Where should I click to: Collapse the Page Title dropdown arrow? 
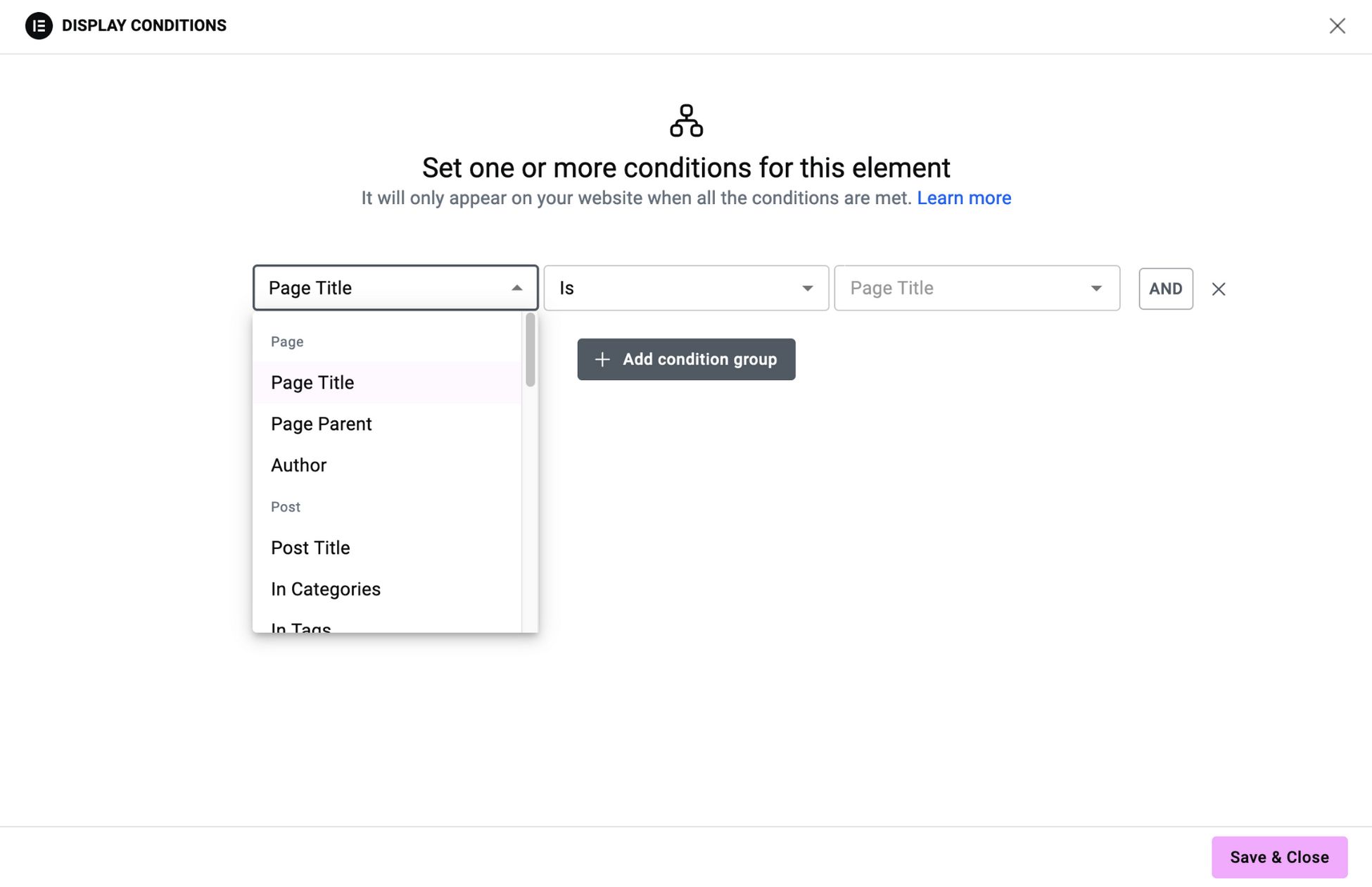tap(517, 288)
